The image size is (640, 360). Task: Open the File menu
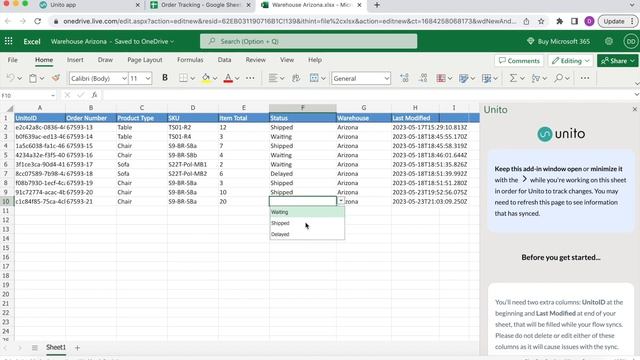[13, 60]
